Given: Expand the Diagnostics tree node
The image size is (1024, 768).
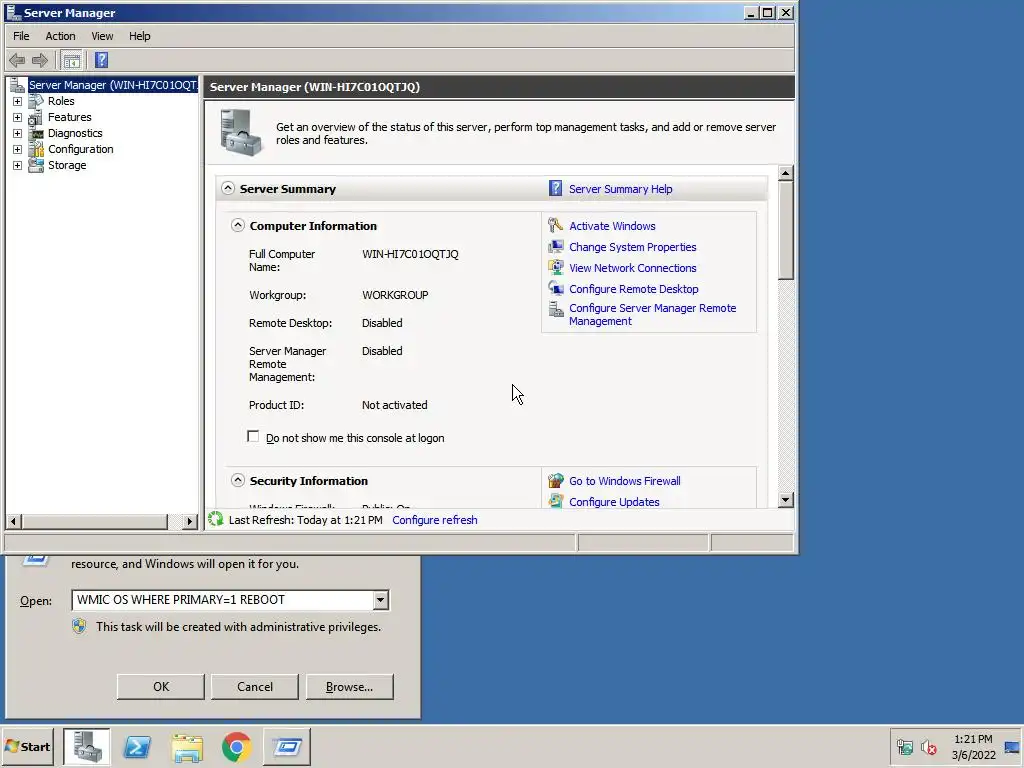Looking at the screenshot, I should 18,133.
